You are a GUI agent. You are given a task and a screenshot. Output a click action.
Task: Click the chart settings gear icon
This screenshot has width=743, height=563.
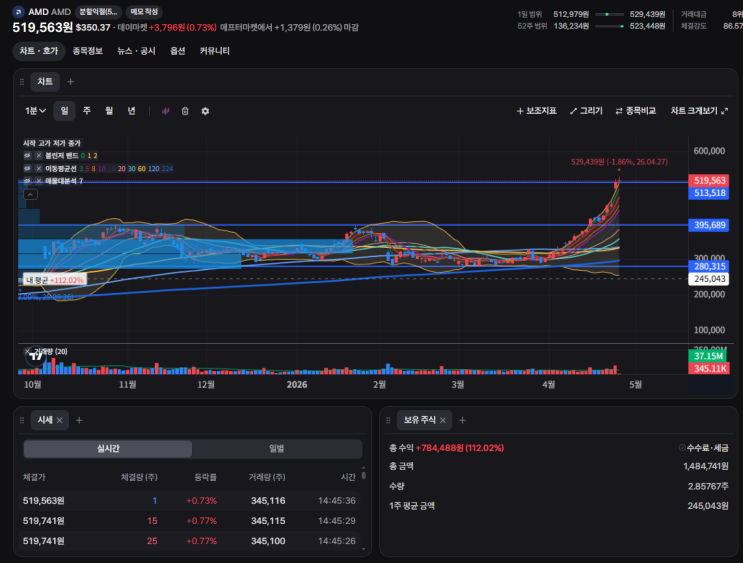coord(205,111)
